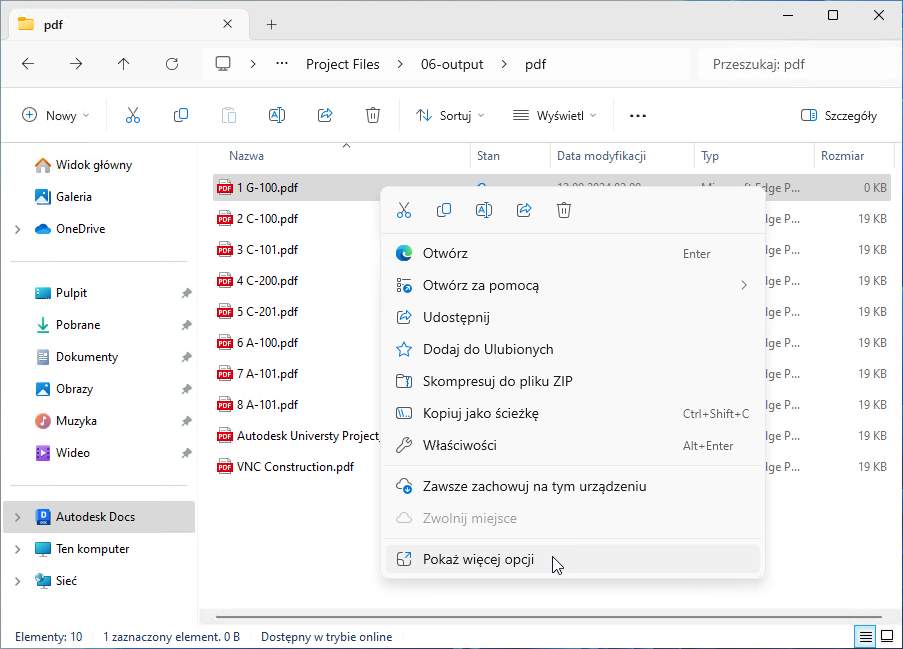Image resolution: width=903 pixels, height=649 pixels.
Task: Click the Copy icon in the context menu
Action: tap(444, 210)
